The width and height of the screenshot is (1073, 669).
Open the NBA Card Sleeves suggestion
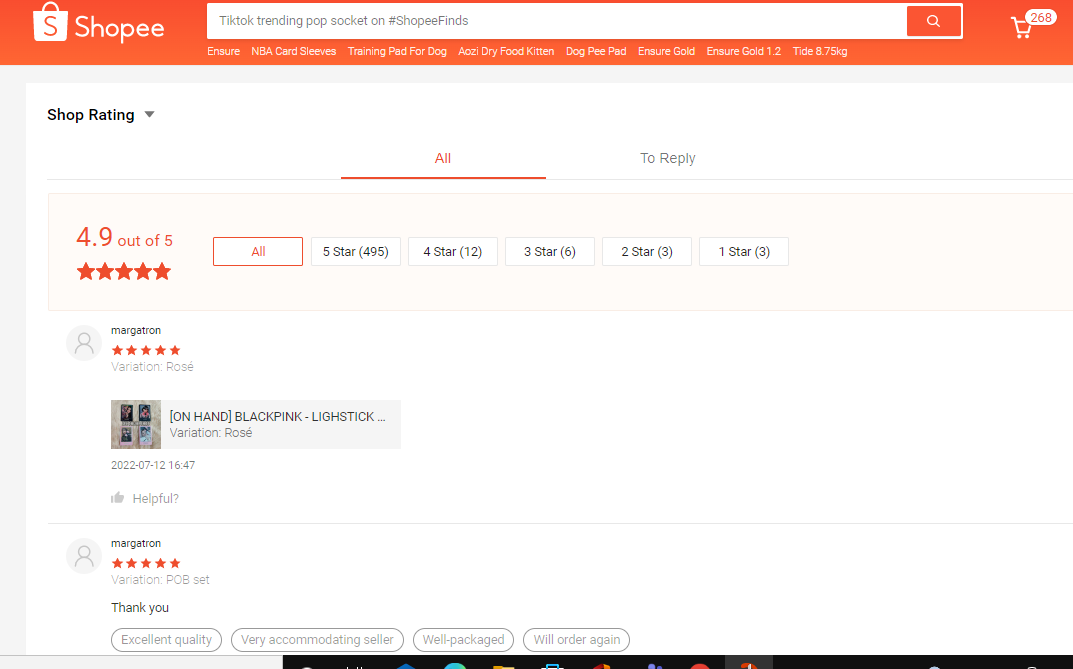pyautogui.click(x=294, y=51)
